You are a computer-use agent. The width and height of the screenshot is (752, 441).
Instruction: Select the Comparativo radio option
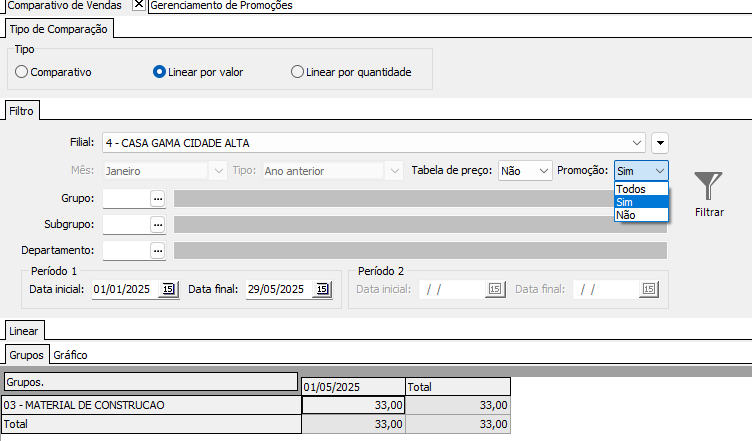click(22, 72)
